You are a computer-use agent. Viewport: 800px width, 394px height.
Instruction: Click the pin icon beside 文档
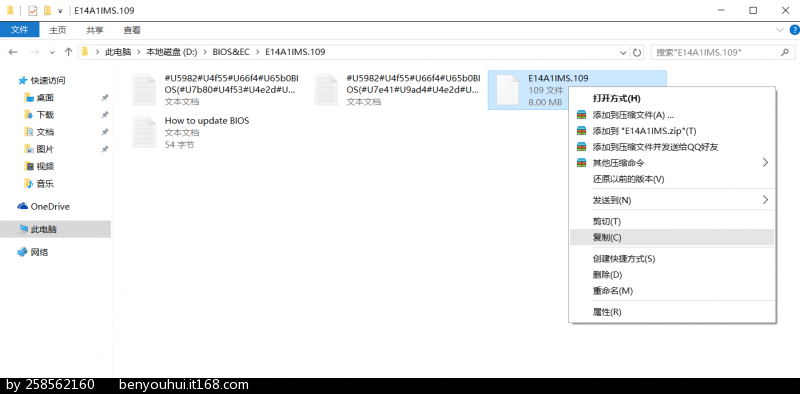(105, 132)
